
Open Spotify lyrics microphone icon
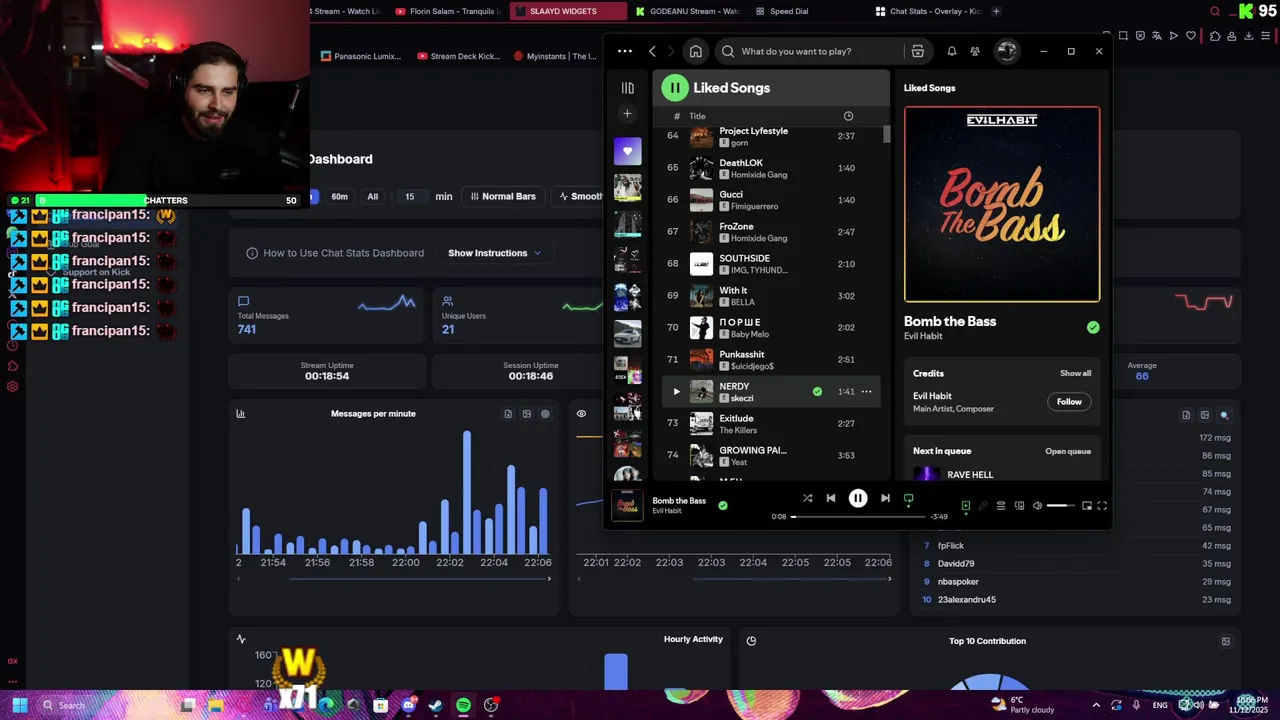click(x=983, y=506)
